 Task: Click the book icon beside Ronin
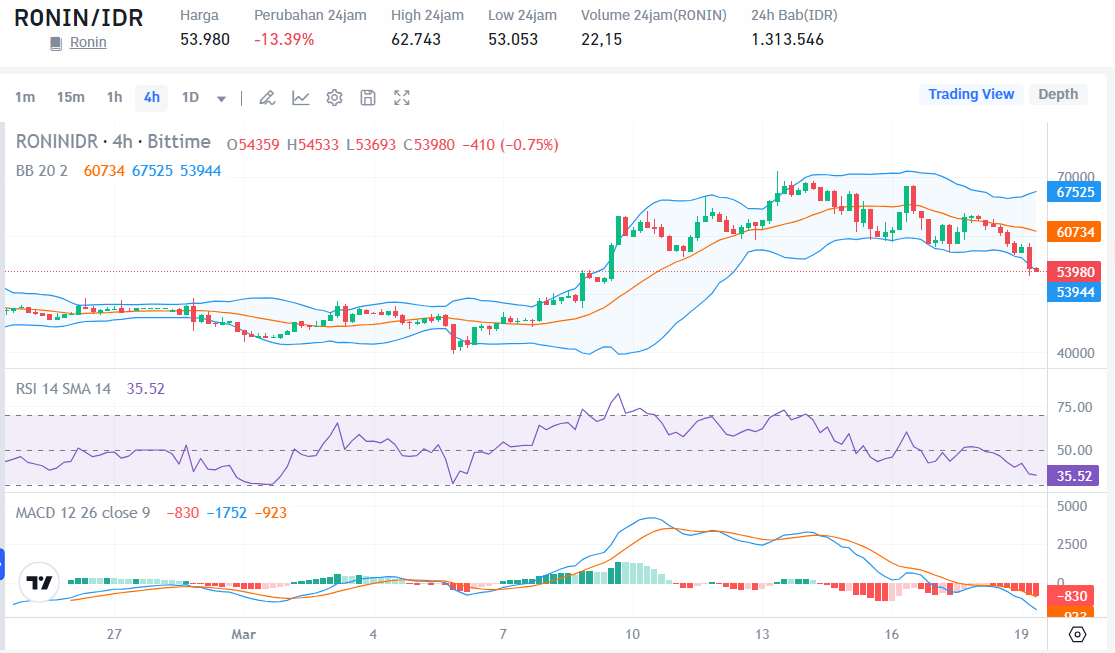point(56,43)
